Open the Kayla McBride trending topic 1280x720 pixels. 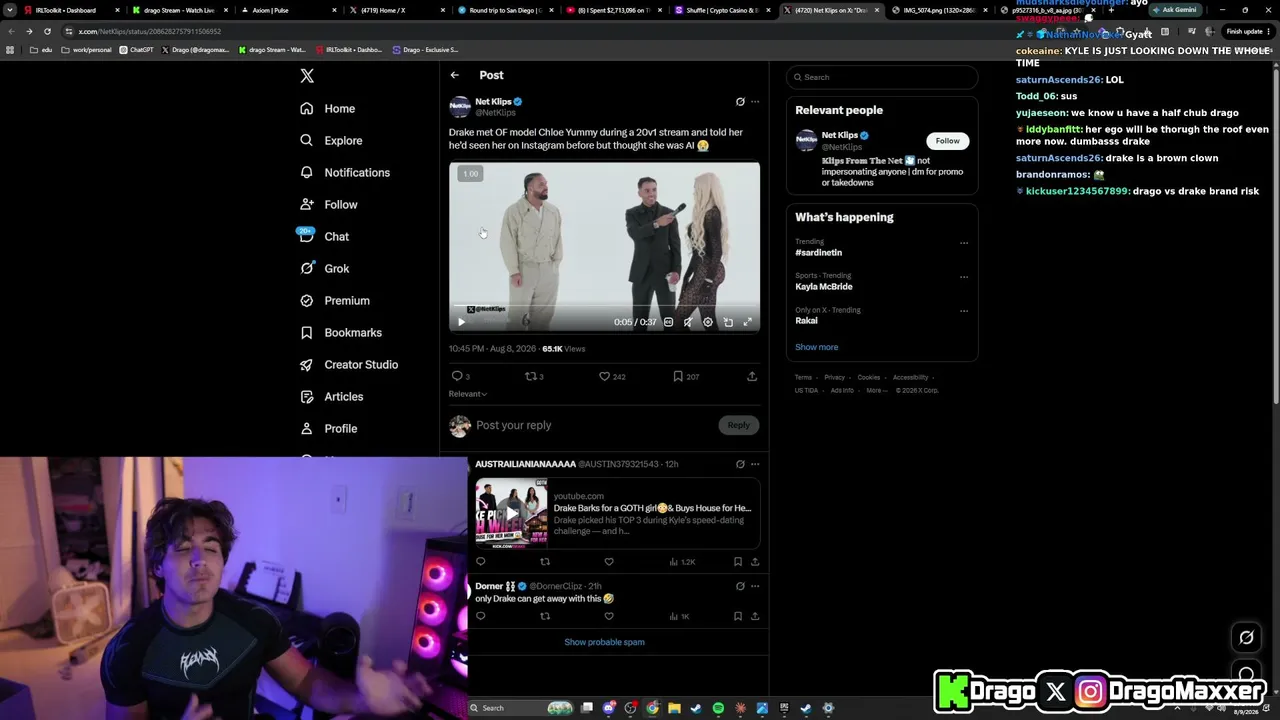click(x=824, y=287)
